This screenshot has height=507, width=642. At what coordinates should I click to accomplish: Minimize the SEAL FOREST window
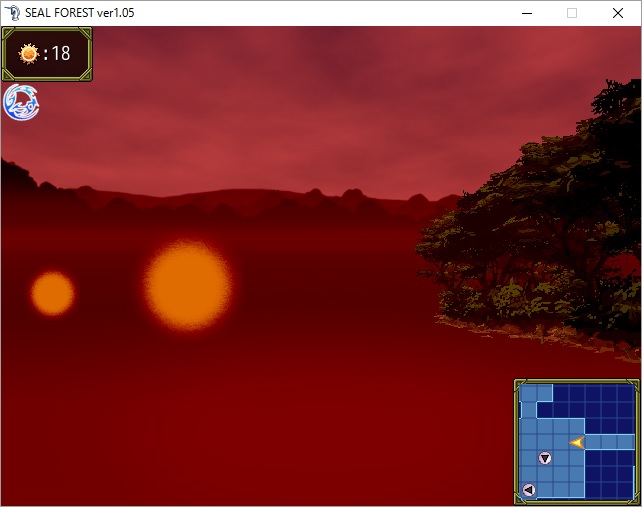click(526, 13)
